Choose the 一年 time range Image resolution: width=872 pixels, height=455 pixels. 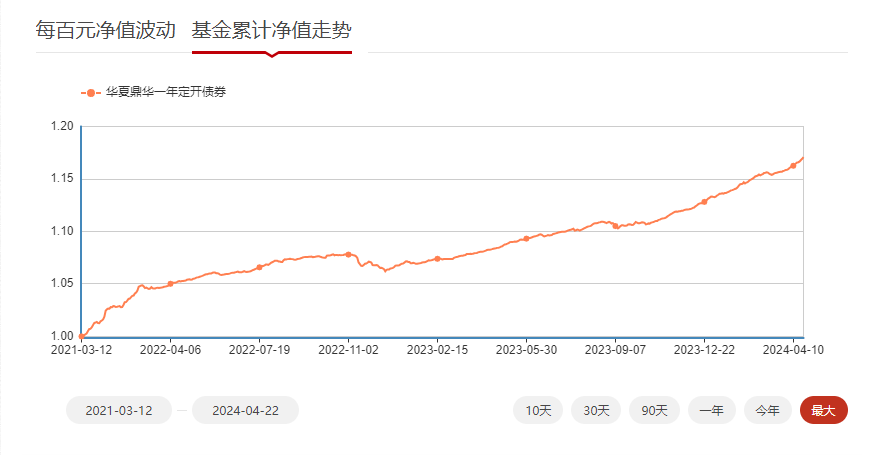[x=711, y=410]
